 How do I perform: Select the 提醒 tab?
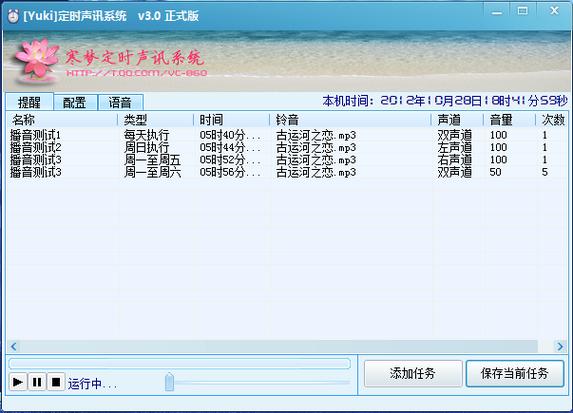tap(29, 102)
